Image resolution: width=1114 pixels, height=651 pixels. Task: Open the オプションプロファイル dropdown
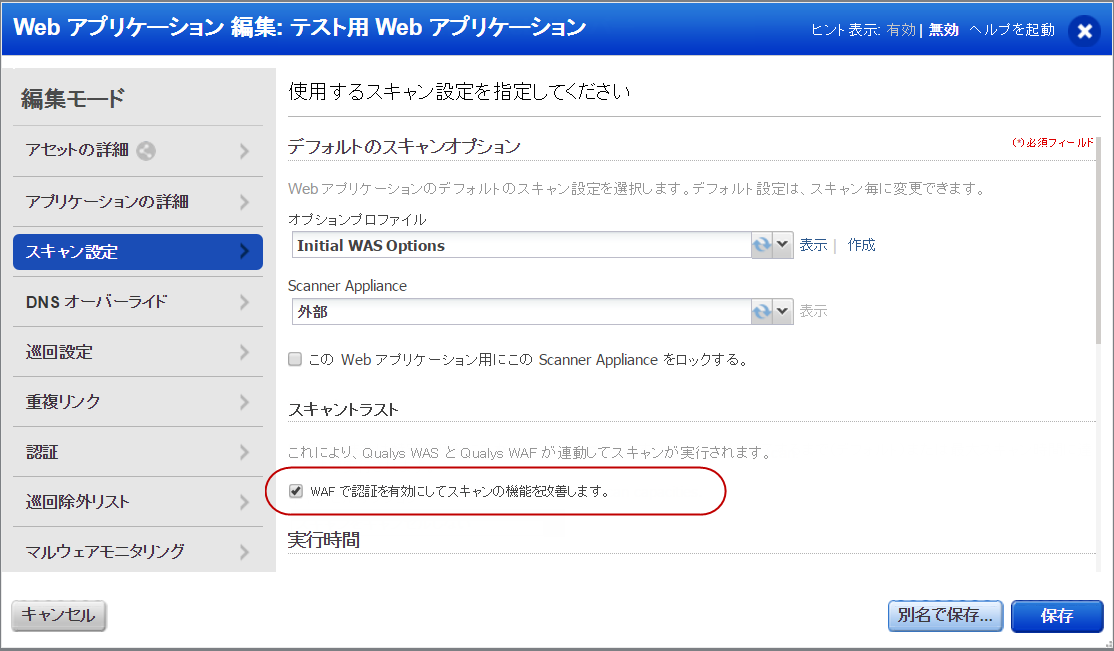coord(781,245)
